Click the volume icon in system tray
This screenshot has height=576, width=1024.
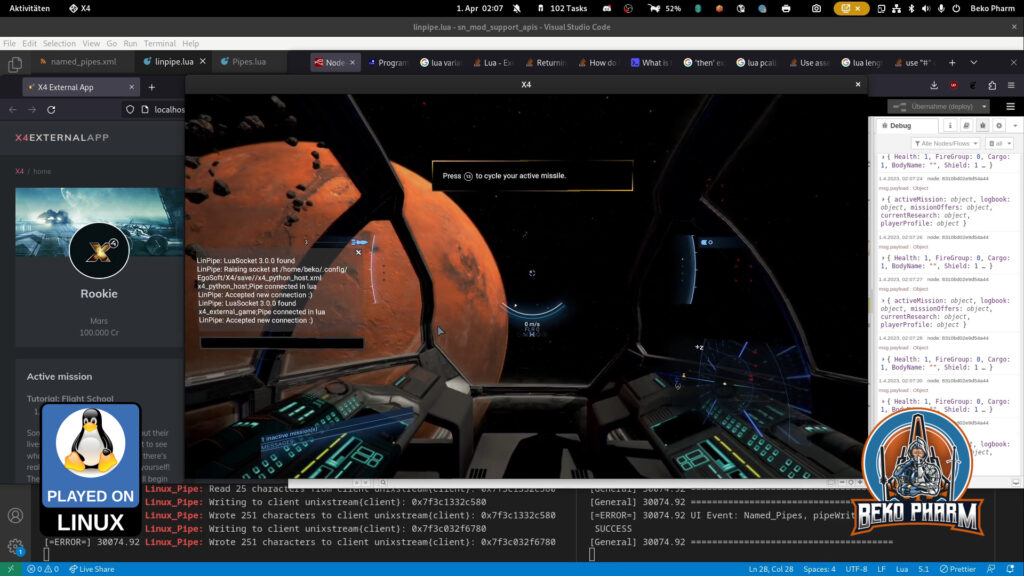point(926,8)
